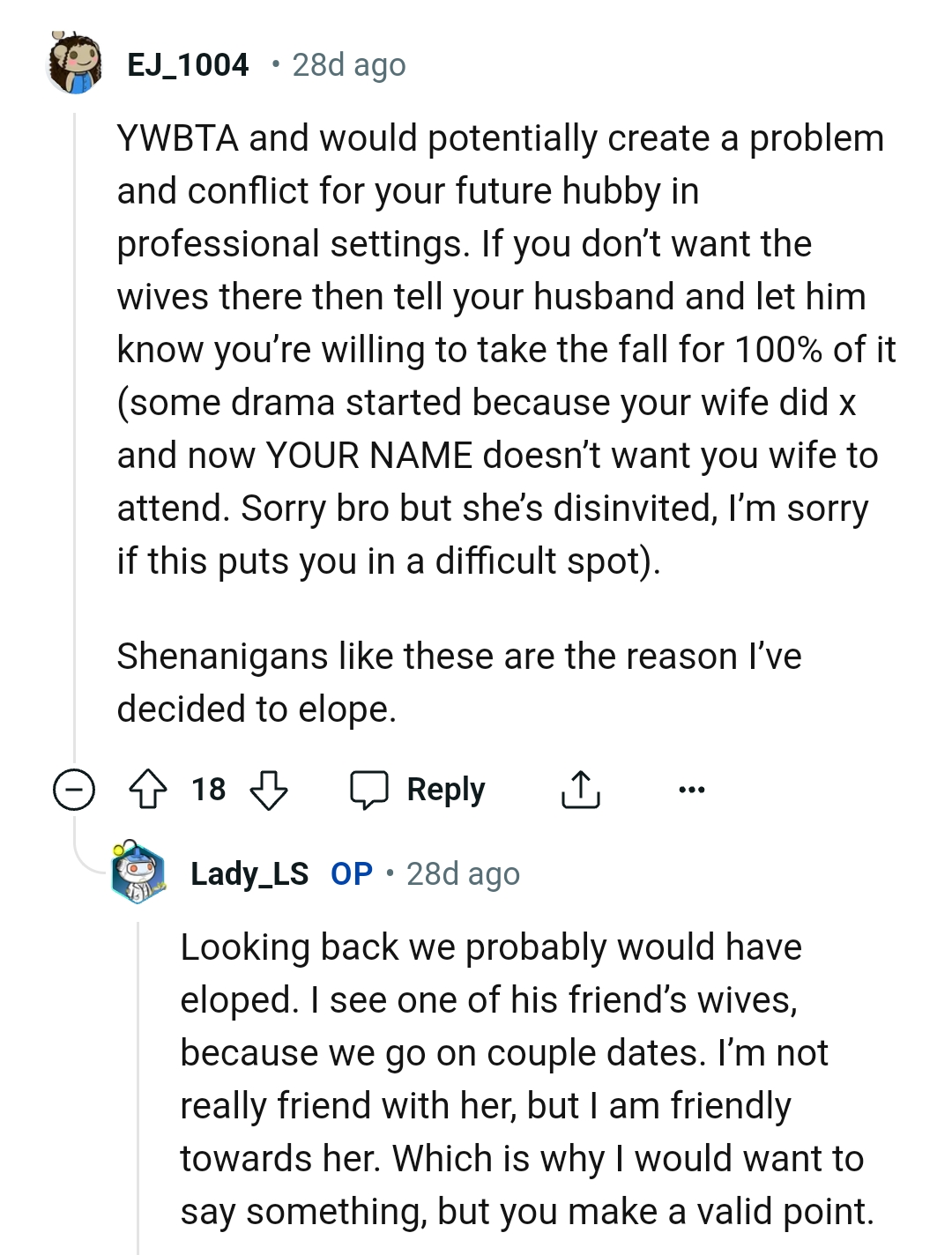Click the minus icon beside the vote arrows
This screenshot has width=952, height=1255.
pos(73,790)
